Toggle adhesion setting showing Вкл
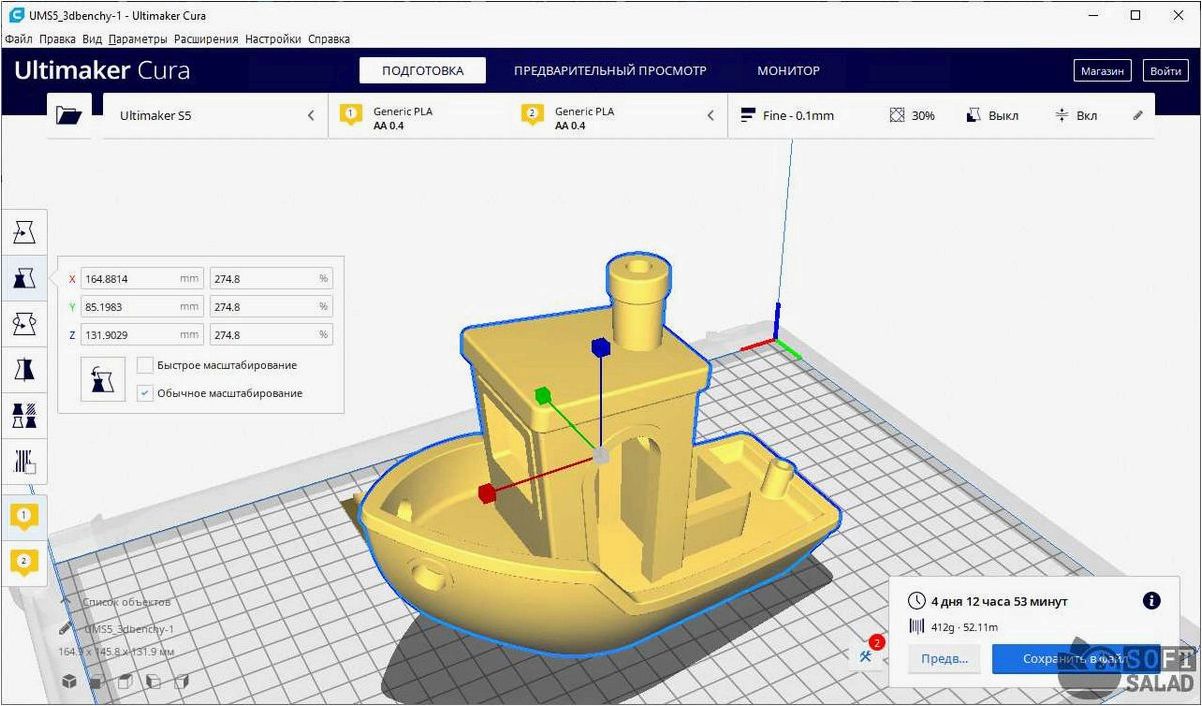 tap(1076, 116)
